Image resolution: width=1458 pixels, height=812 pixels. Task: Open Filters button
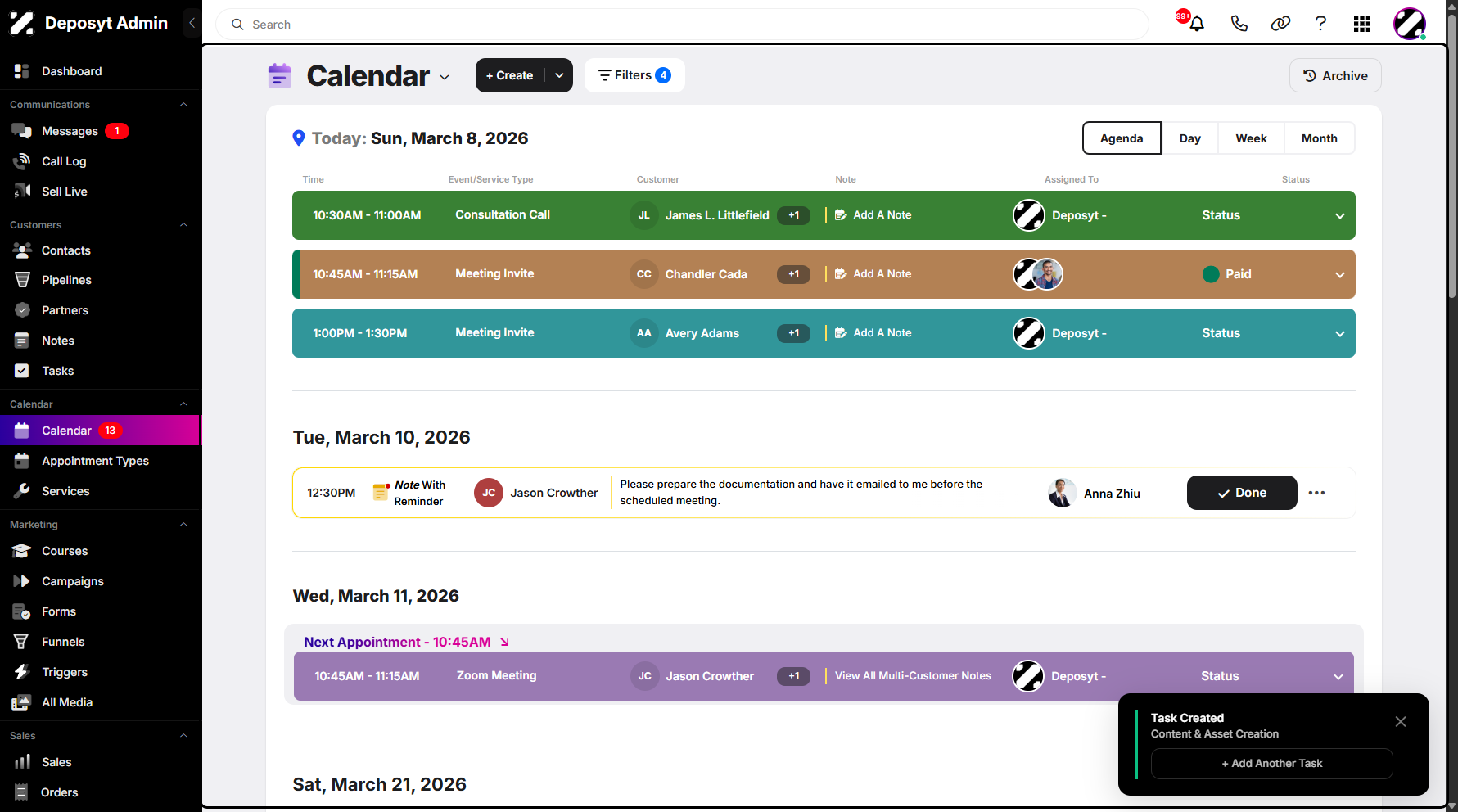(x=634, y=75)
